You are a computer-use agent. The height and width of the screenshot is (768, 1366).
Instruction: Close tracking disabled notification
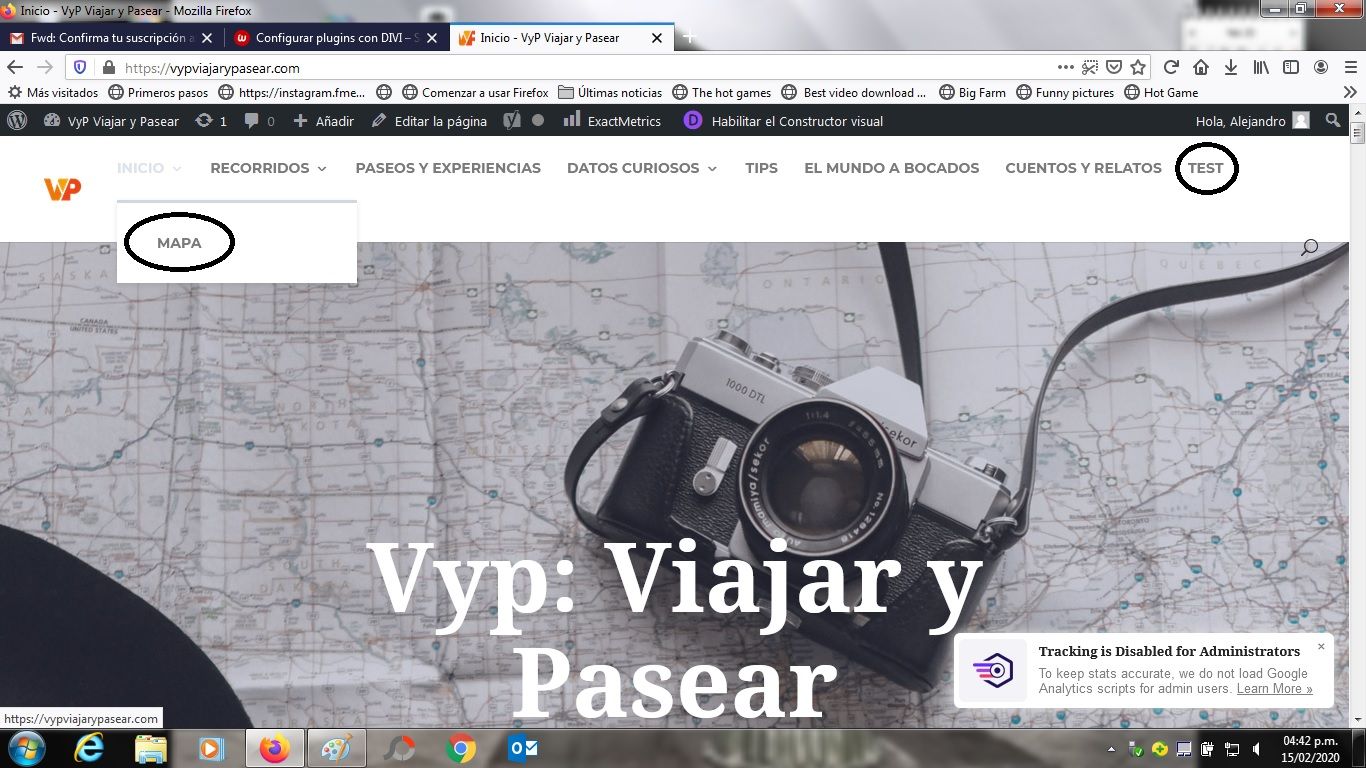[1321, 646]
